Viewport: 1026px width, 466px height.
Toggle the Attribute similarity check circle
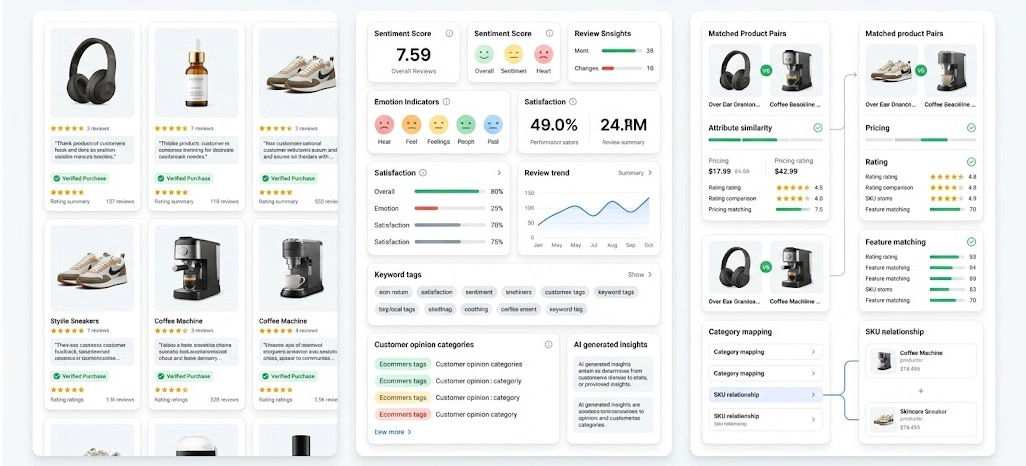[x=817, y=128]
